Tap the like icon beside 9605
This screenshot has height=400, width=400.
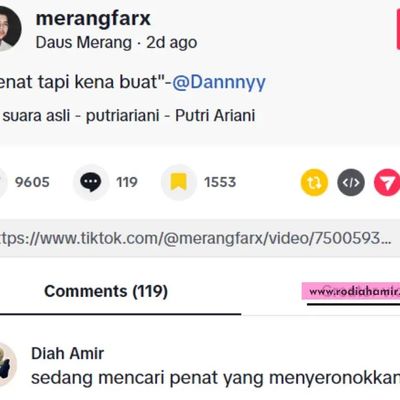(2, 182)
